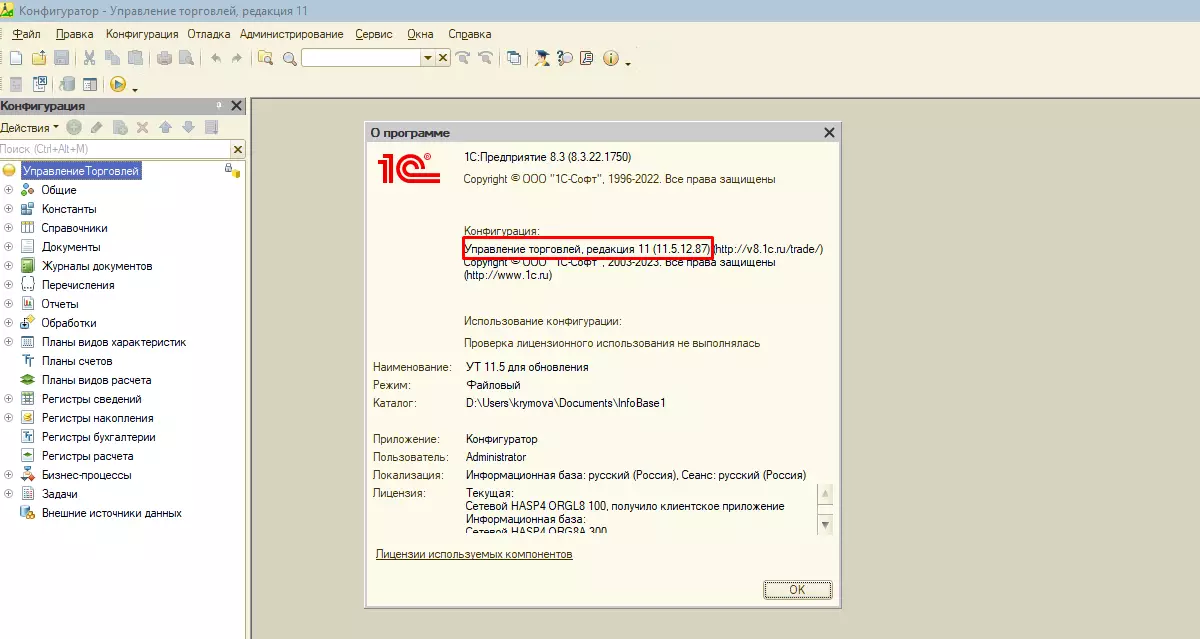1200x639 pixels.
Task: Open the Справка menu
Action: [469, 33]
